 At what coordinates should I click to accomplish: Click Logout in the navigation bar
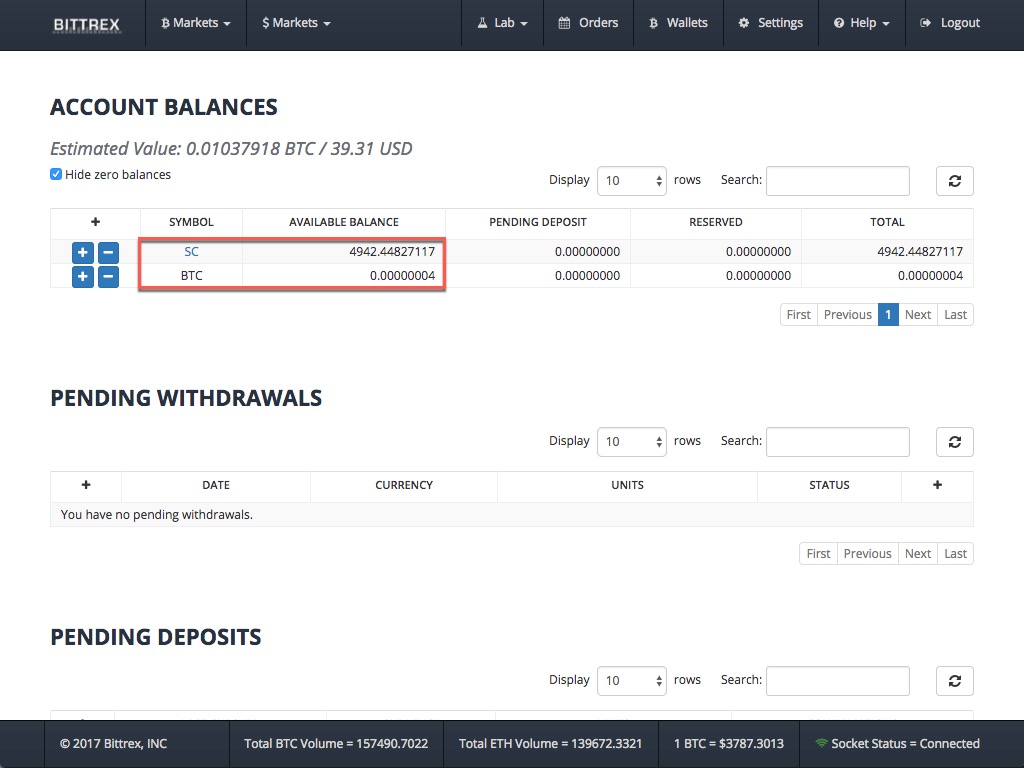click(x=949, y=23)
